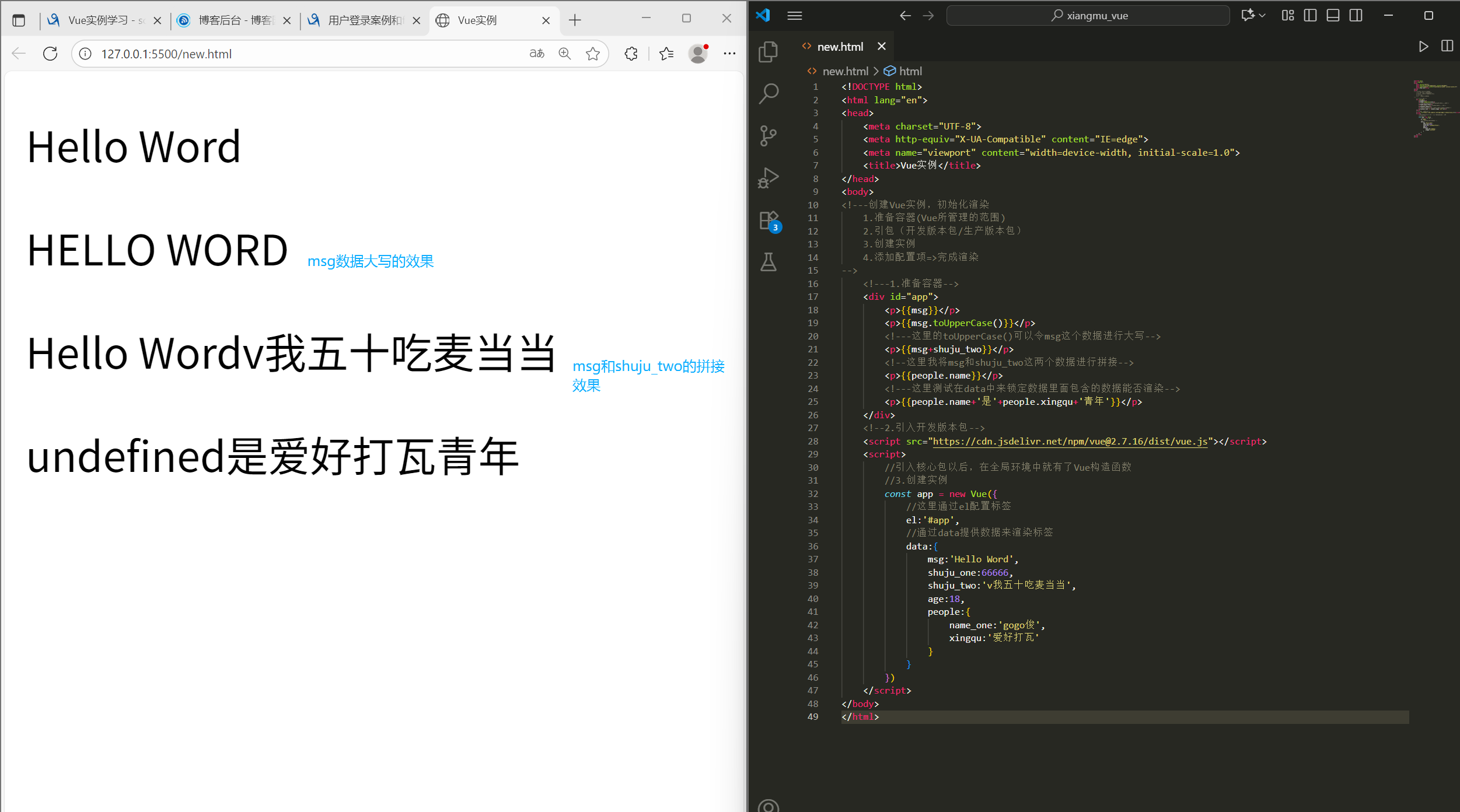This screenshot has height=812, width=1460.
Task: Refresh the current page in Edge
Action: (x=51, y=54)
